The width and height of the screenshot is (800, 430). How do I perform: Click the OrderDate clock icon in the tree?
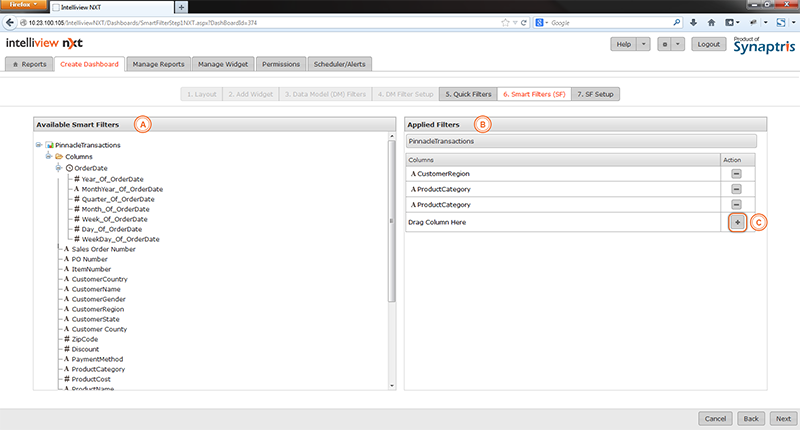pyautogui.click(x=69, y=168)
